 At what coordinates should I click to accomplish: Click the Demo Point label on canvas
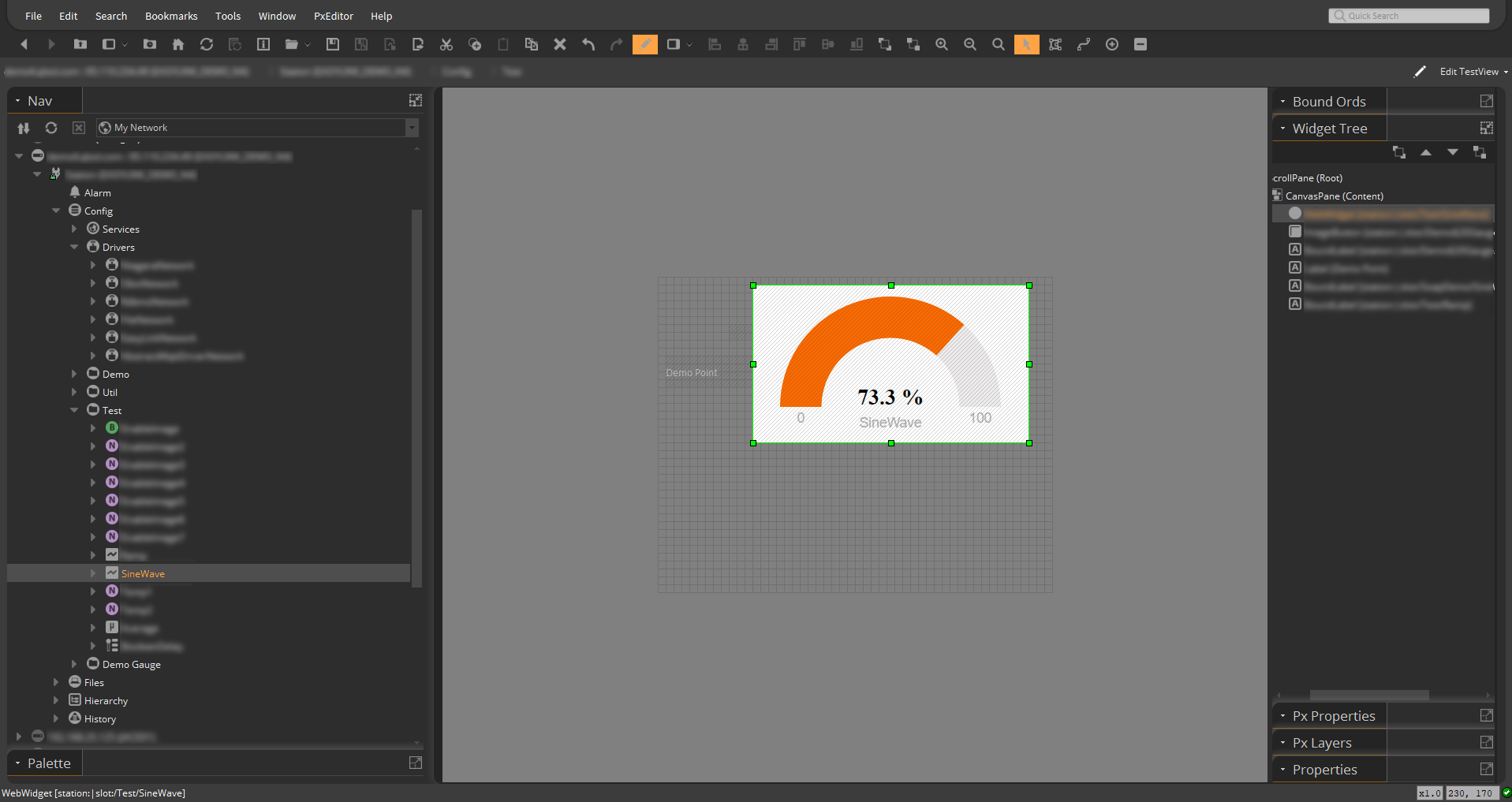tap(692, 373)
